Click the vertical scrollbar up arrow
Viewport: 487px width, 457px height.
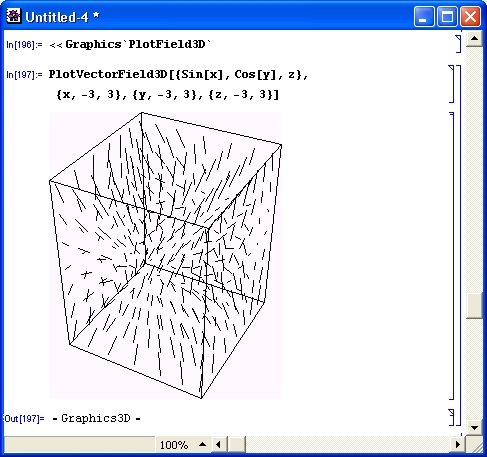[x=474, y=39]
